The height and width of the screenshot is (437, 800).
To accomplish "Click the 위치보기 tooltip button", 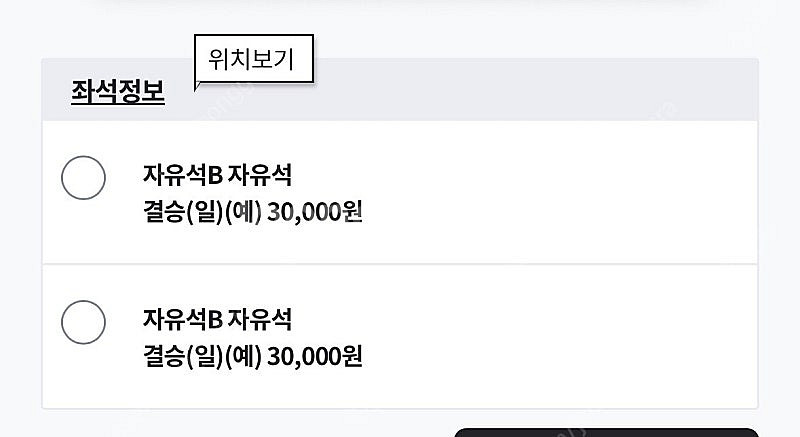I will pyautogui.click(x=254, y=59).
